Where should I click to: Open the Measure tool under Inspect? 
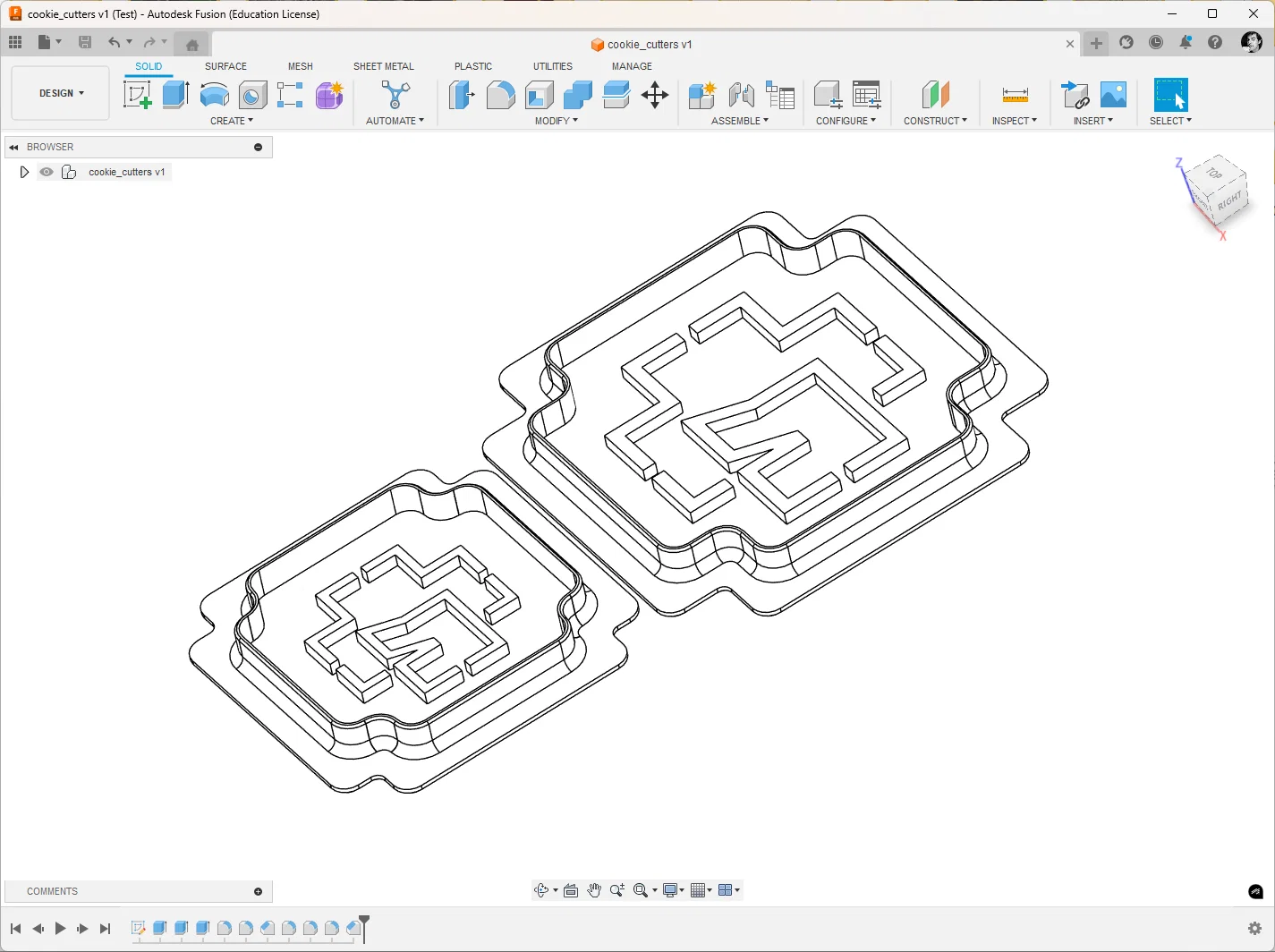click(x=1015, y=95)
